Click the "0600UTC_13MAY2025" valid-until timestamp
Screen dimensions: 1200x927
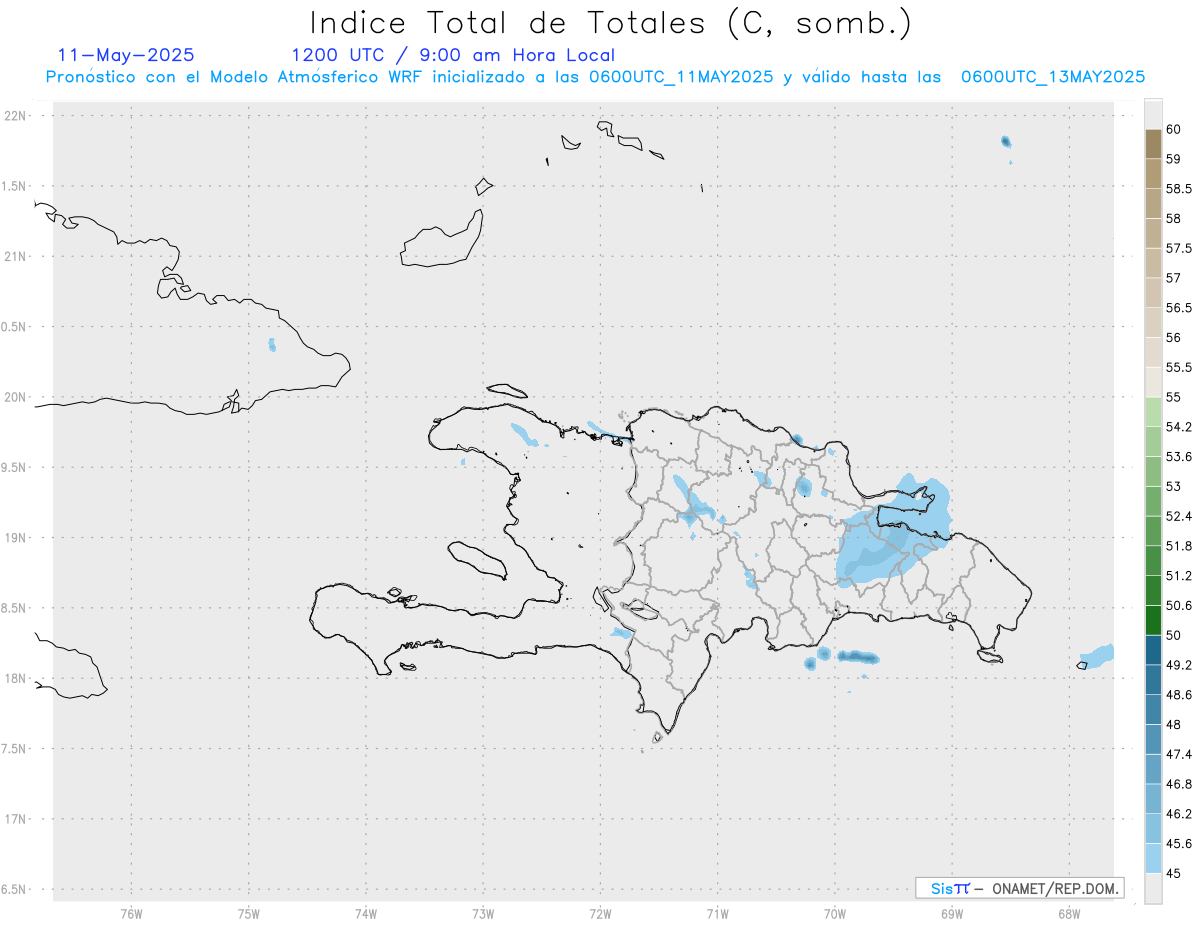(1053, 77)
